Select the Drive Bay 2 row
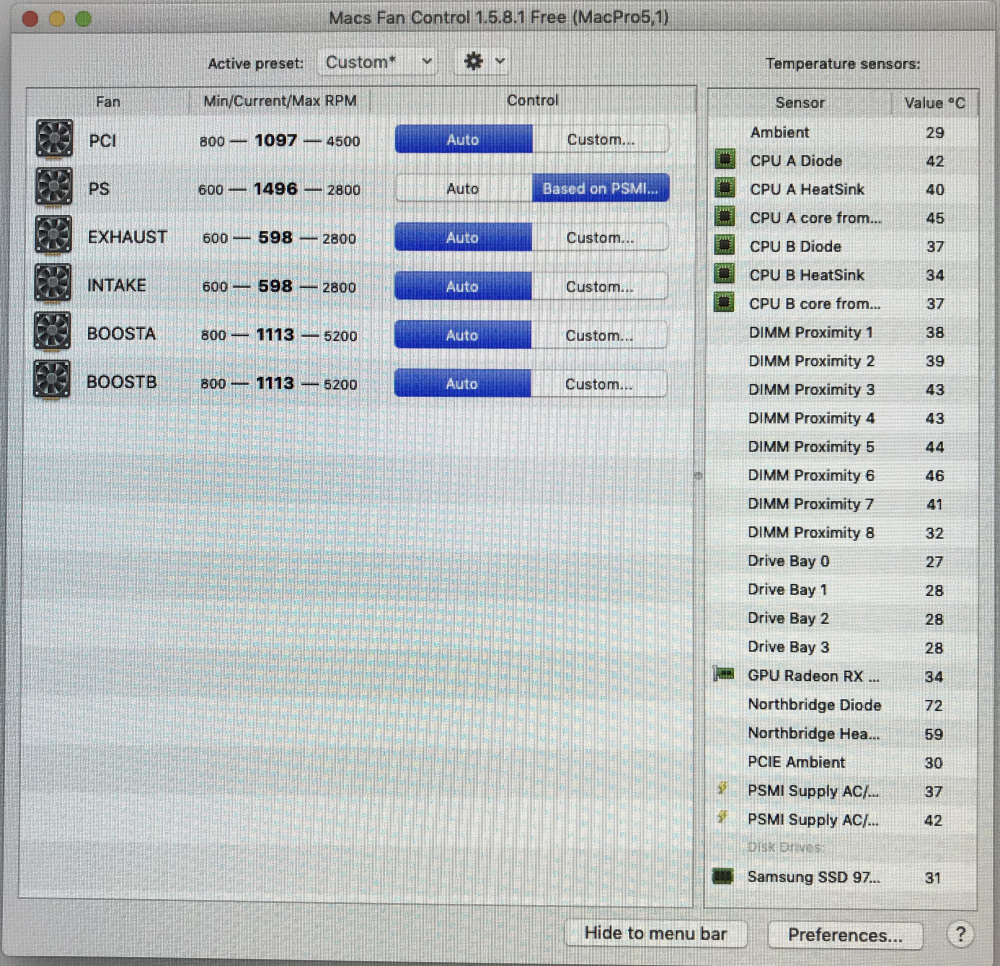 842,618
